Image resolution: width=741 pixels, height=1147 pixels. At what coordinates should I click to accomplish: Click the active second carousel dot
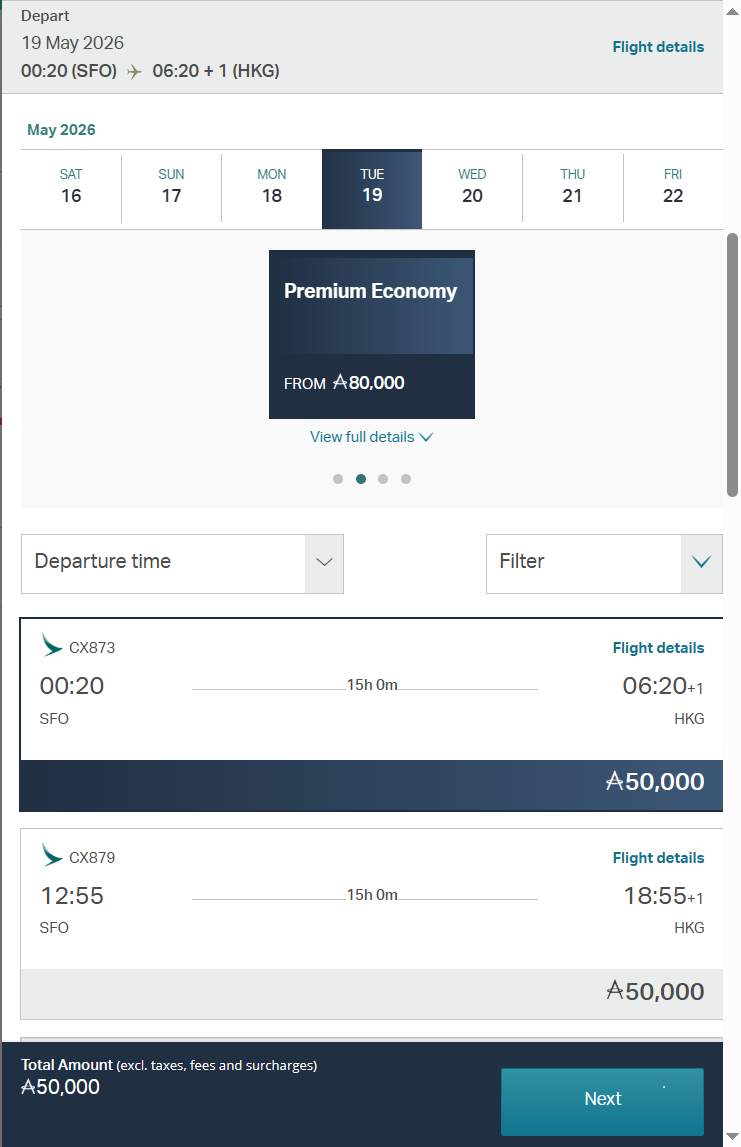click(361, 479)
